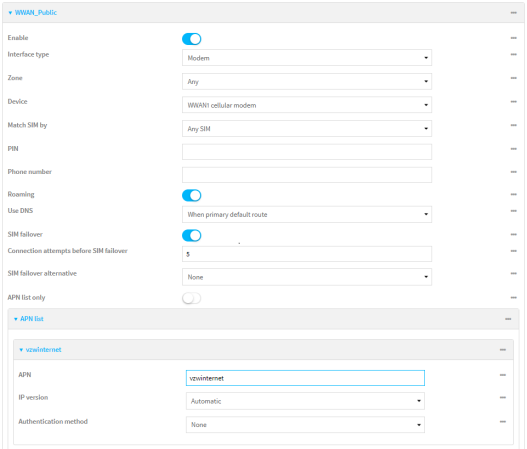This screenshot has width=527, height=449.
Task: Collapse the vzwinternet entry
Action: (x=40, y=350)
